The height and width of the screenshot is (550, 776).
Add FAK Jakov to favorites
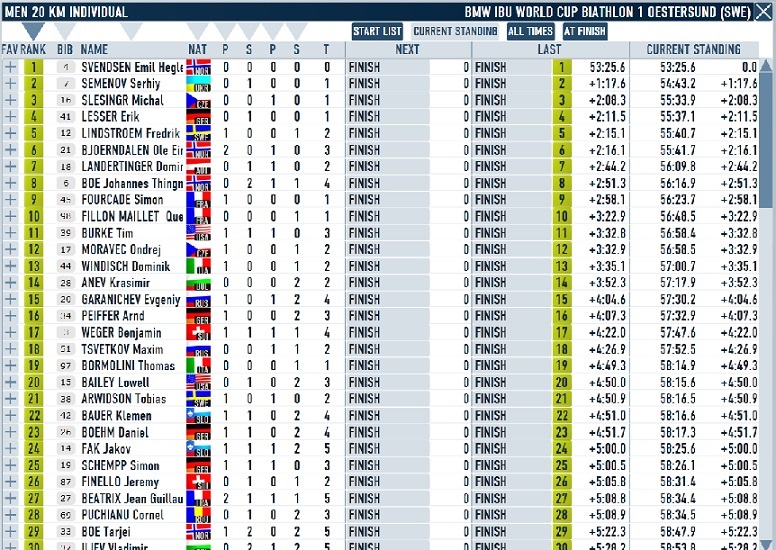coord(10,449)
